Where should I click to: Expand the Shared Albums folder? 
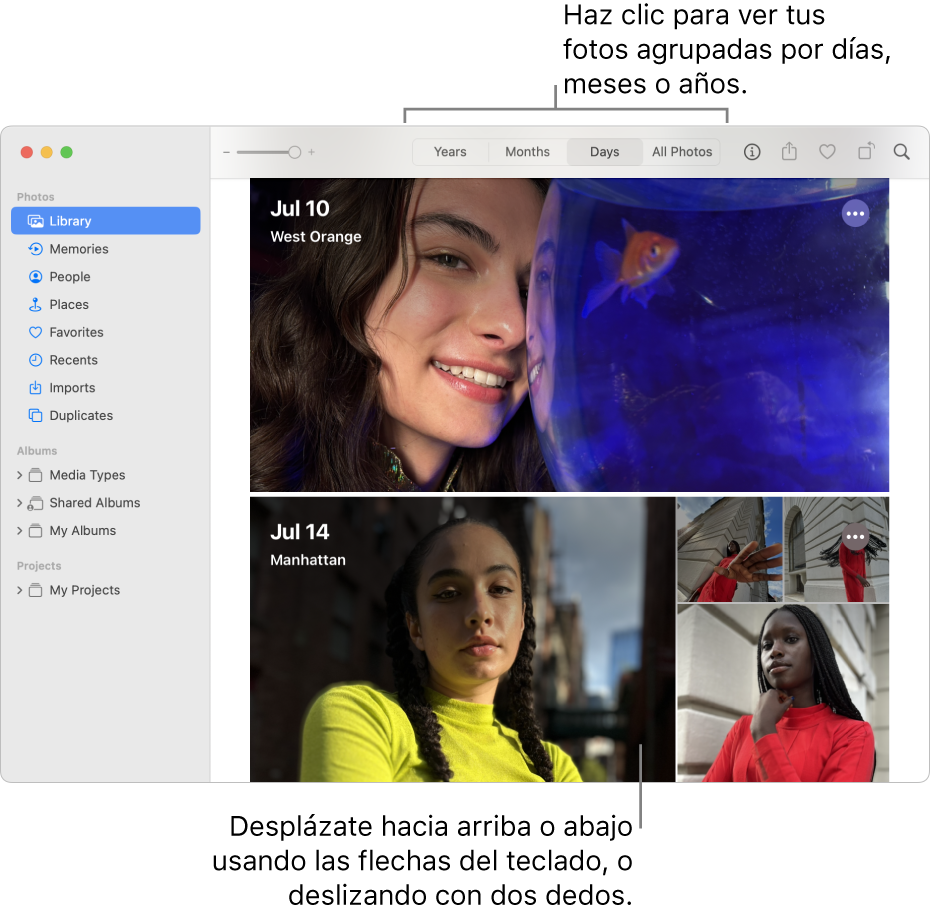click(x=19, y=503)
